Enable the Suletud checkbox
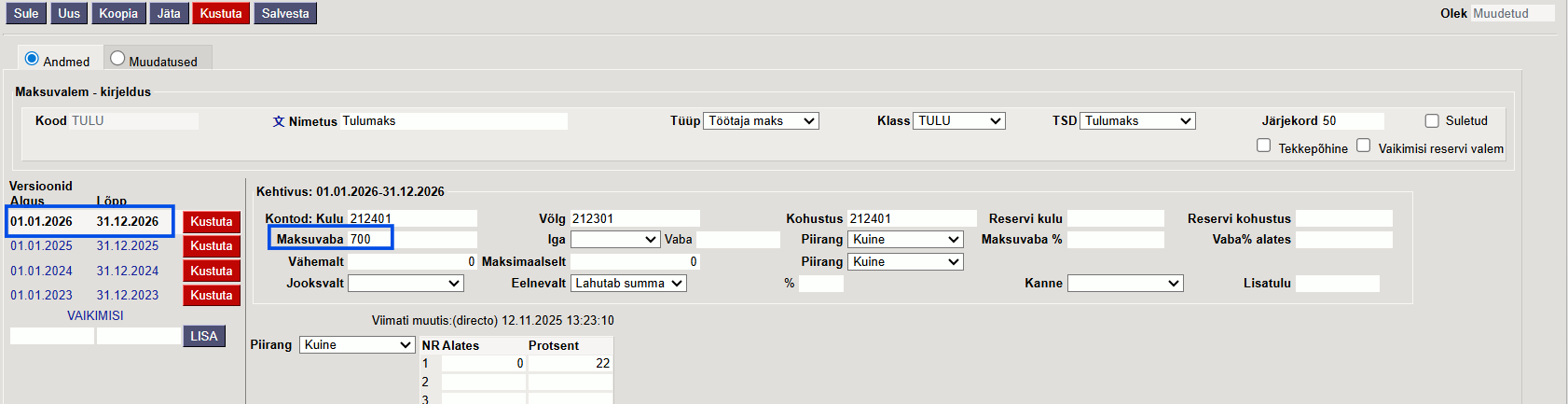This screenshot has height=404, width=1568. pos(1432,121)
